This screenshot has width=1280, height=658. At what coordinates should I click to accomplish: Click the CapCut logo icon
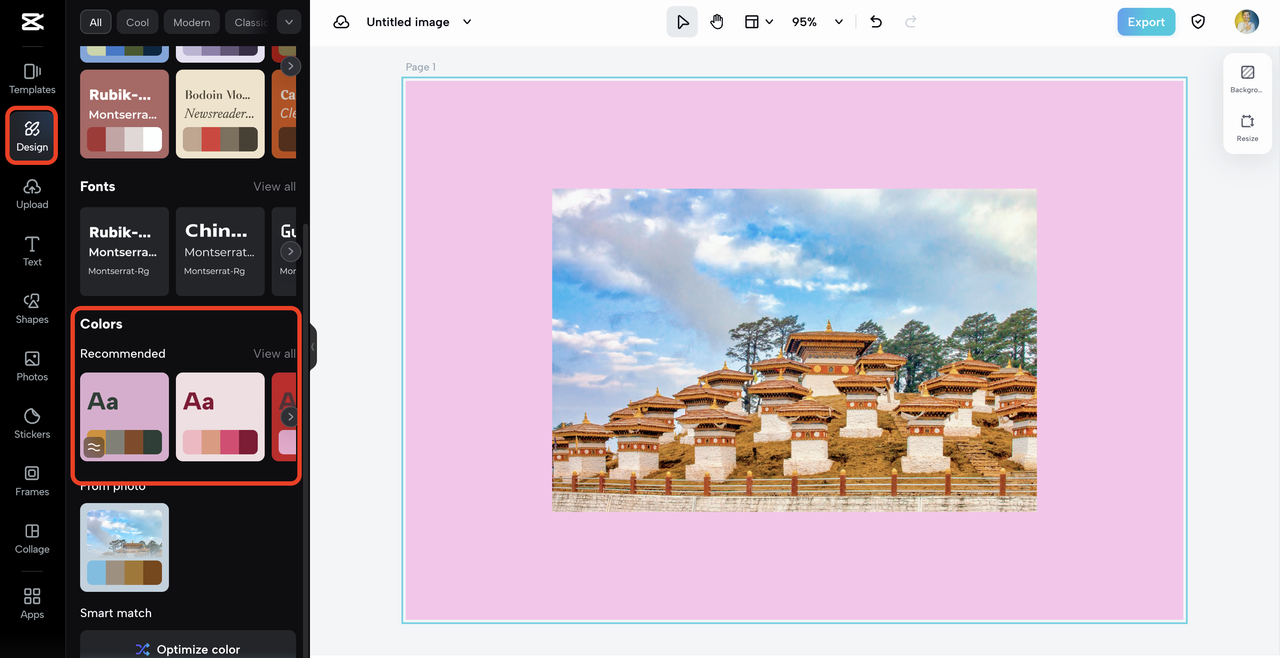32,23
